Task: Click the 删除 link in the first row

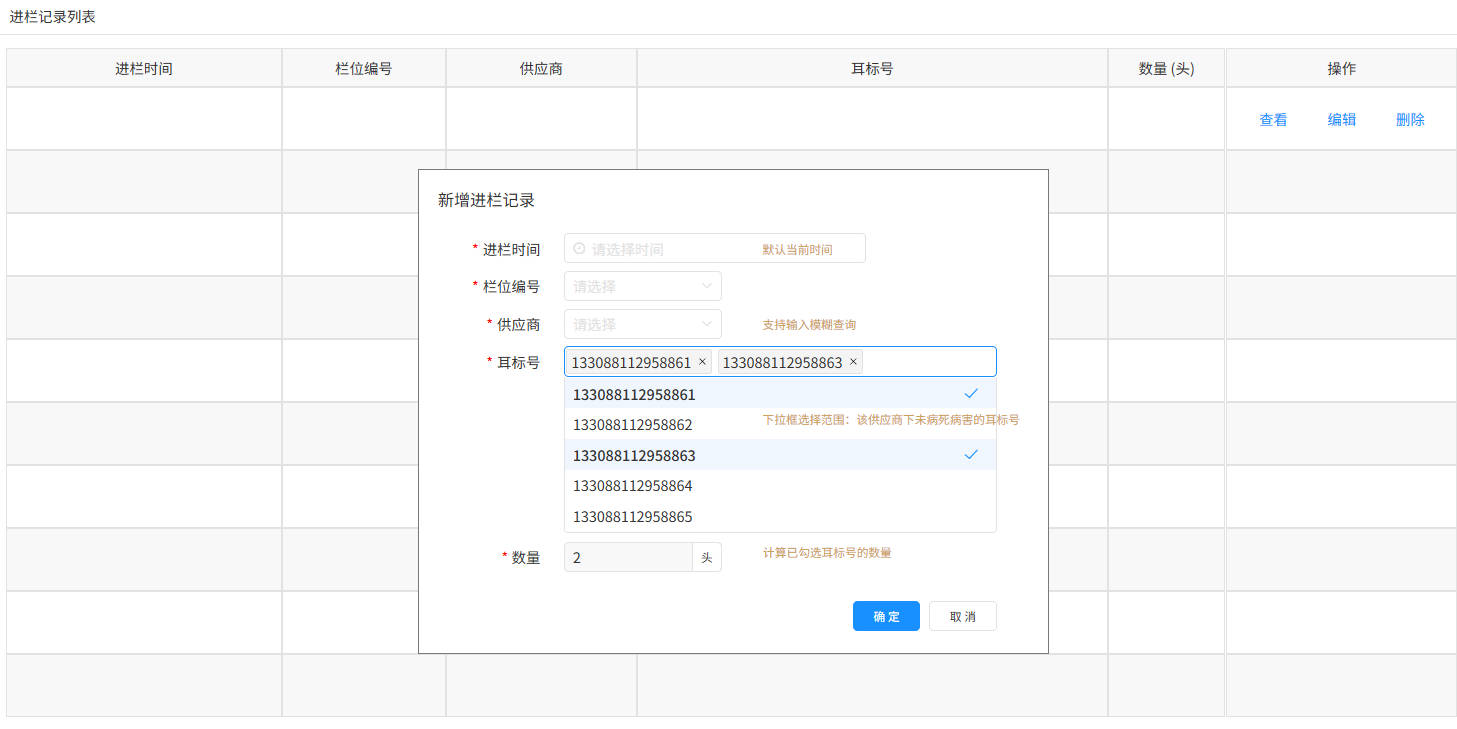Action: click(1410, 120)
